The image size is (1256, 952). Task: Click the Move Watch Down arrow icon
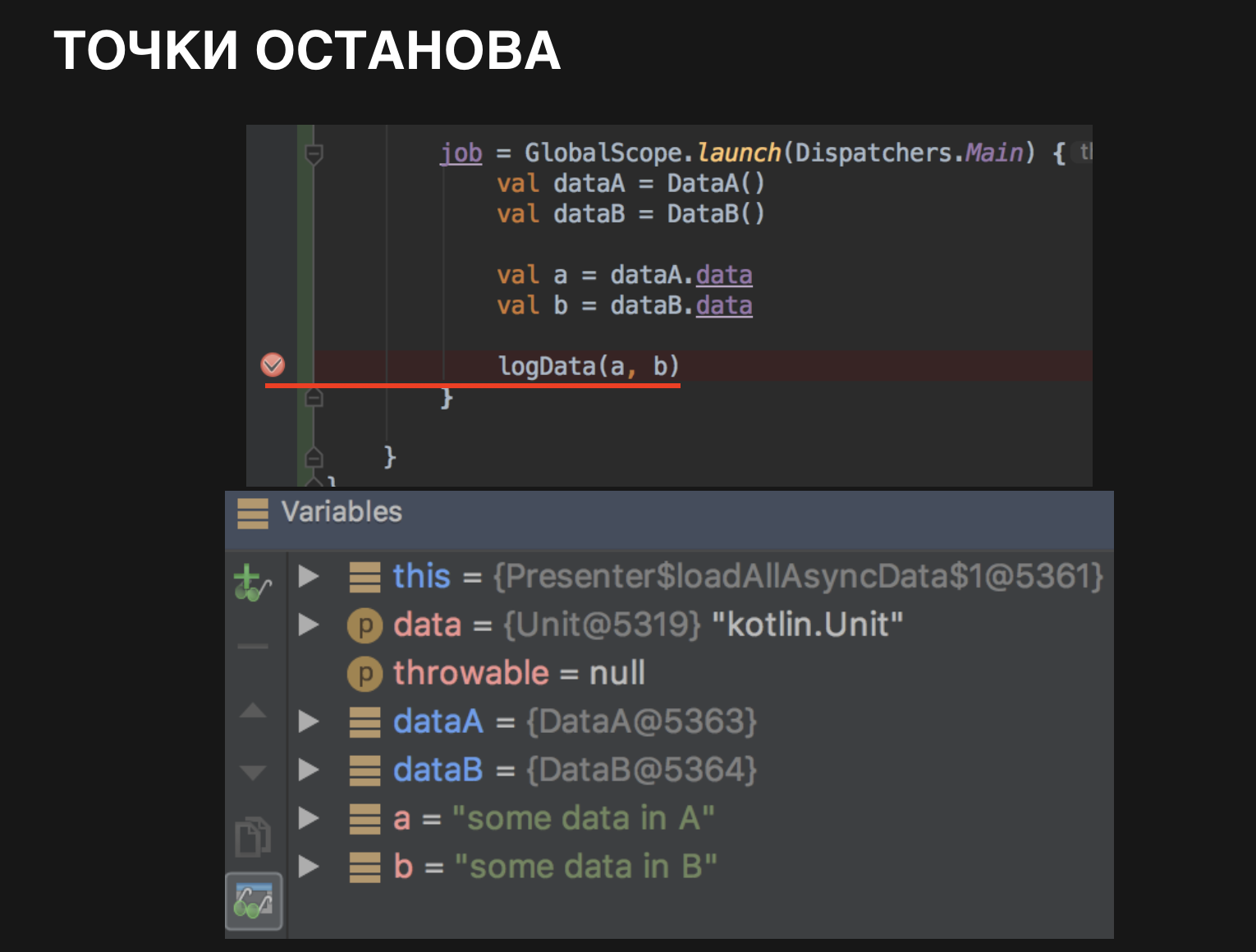click(253, 771)
